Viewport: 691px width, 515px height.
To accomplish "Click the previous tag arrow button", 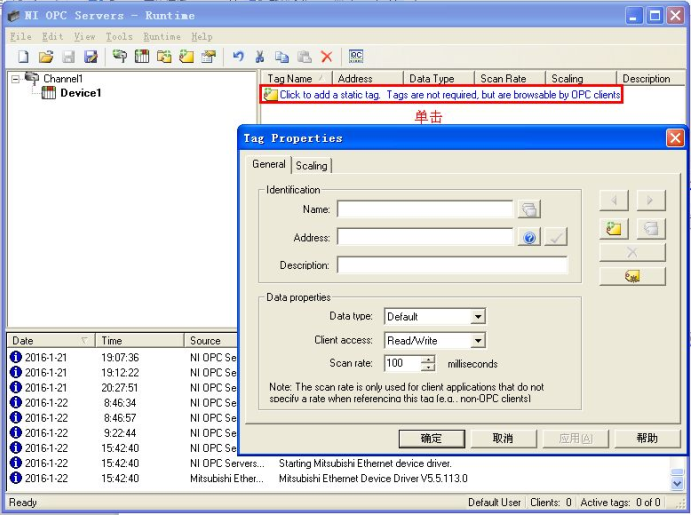I will [x=614, y=200].
